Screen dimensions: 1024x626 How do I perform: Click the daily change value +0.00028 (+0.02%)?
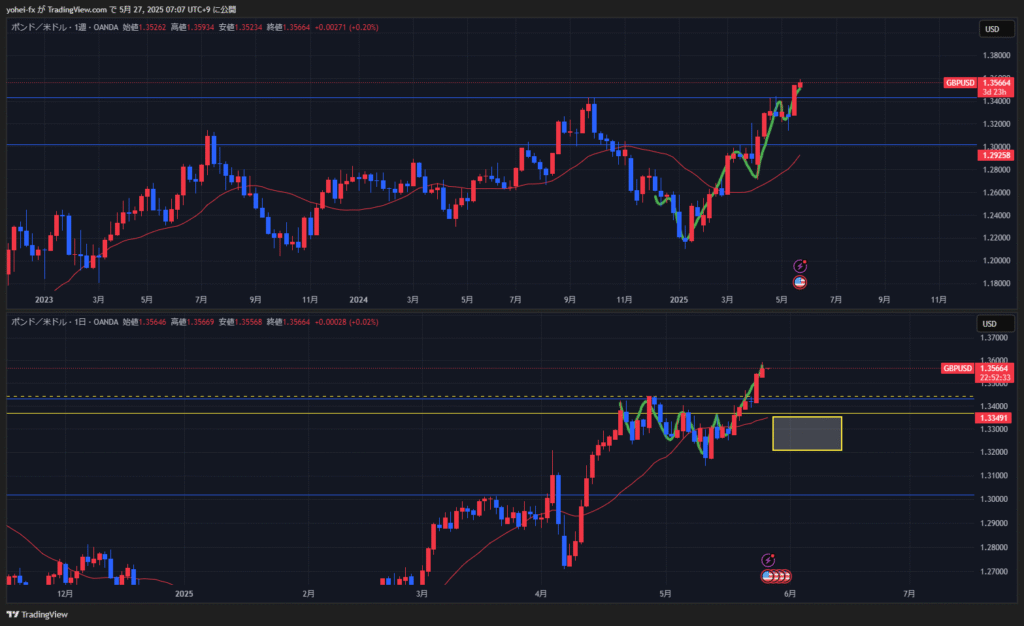tap(346, 322)
